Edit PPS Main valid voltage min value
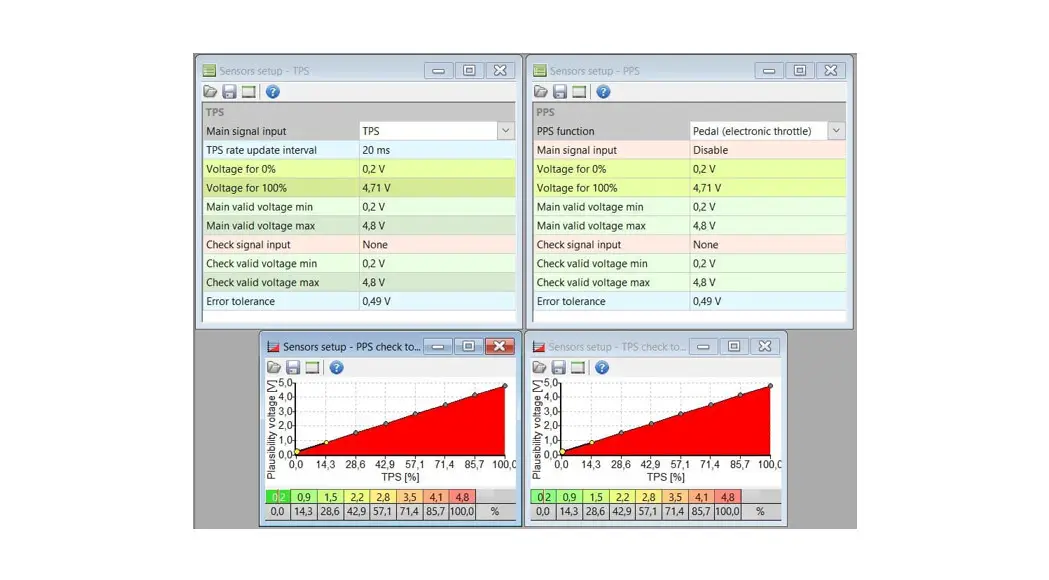This screenshot has height=580, width=1049. pos(768,207)
